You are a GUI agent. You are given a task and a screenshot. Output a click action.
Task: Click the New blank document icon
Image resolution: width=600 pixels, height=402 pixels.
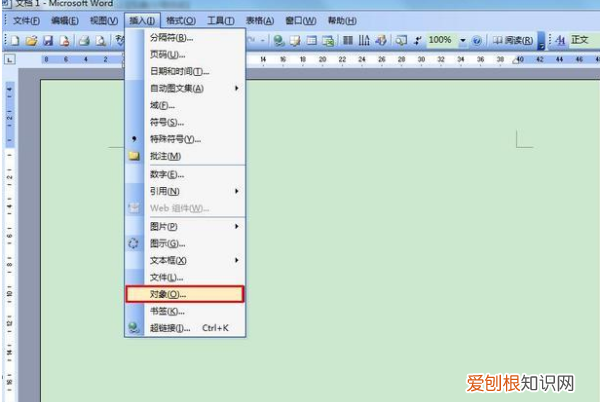15,41
